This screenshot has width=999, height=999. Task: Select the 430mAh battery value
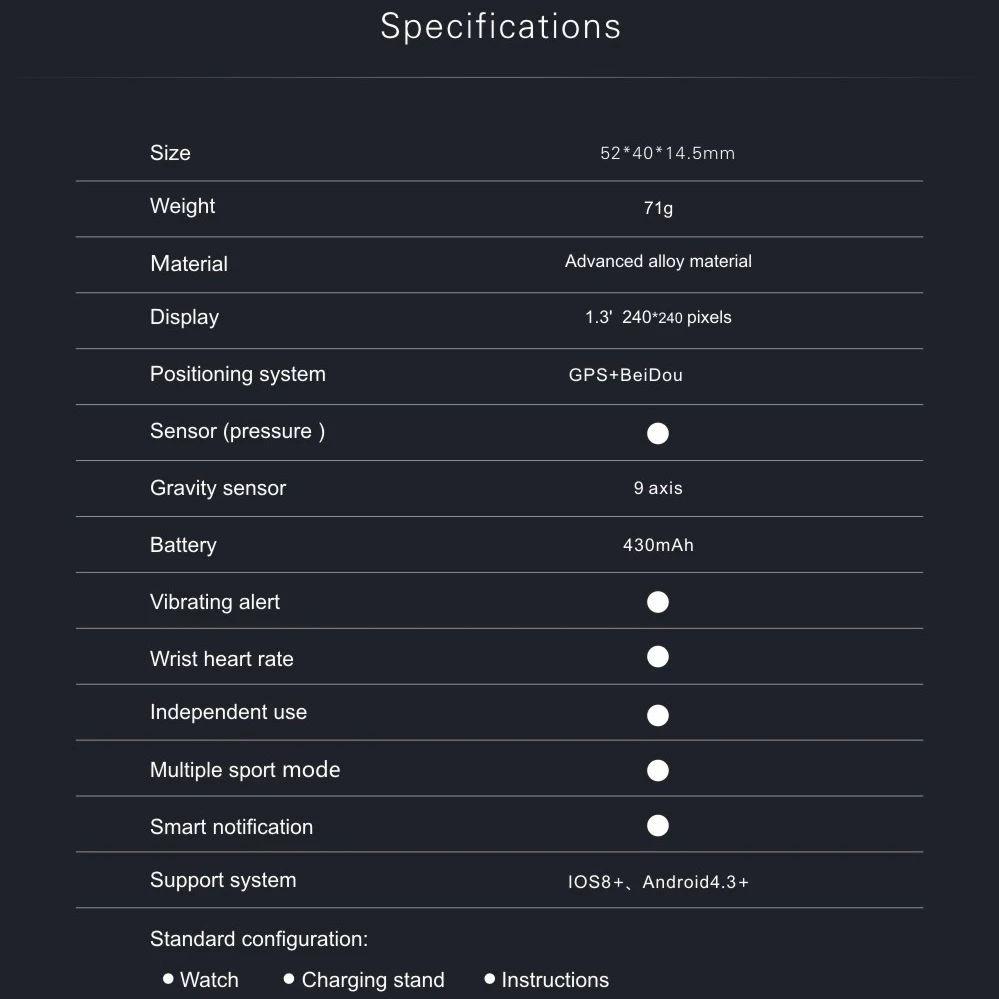click(x=658, y=546)
